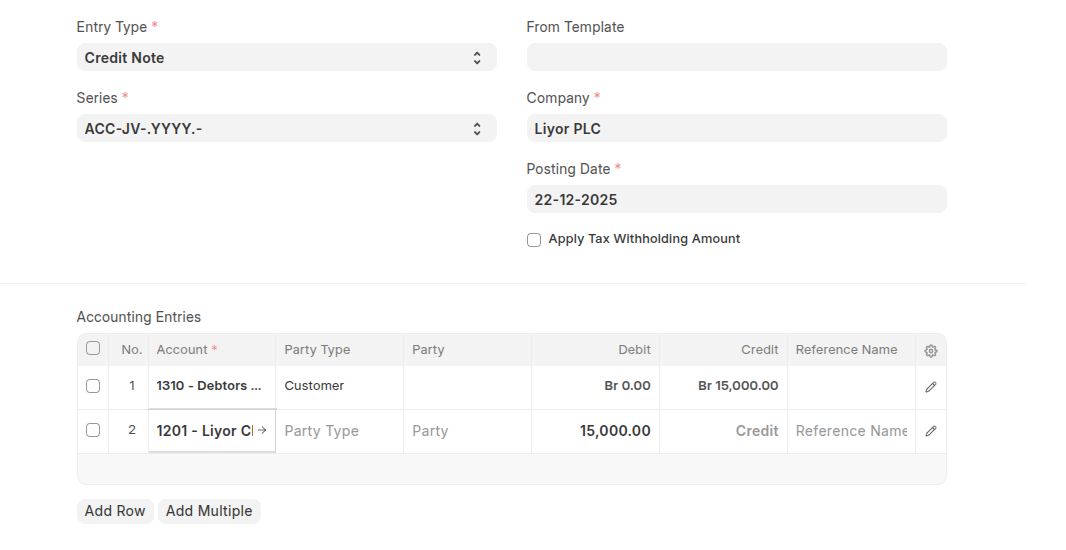This screenshot has width=1066, height=550.
Task: Click Reference Name cell in row 2
Action: [851, 431]
